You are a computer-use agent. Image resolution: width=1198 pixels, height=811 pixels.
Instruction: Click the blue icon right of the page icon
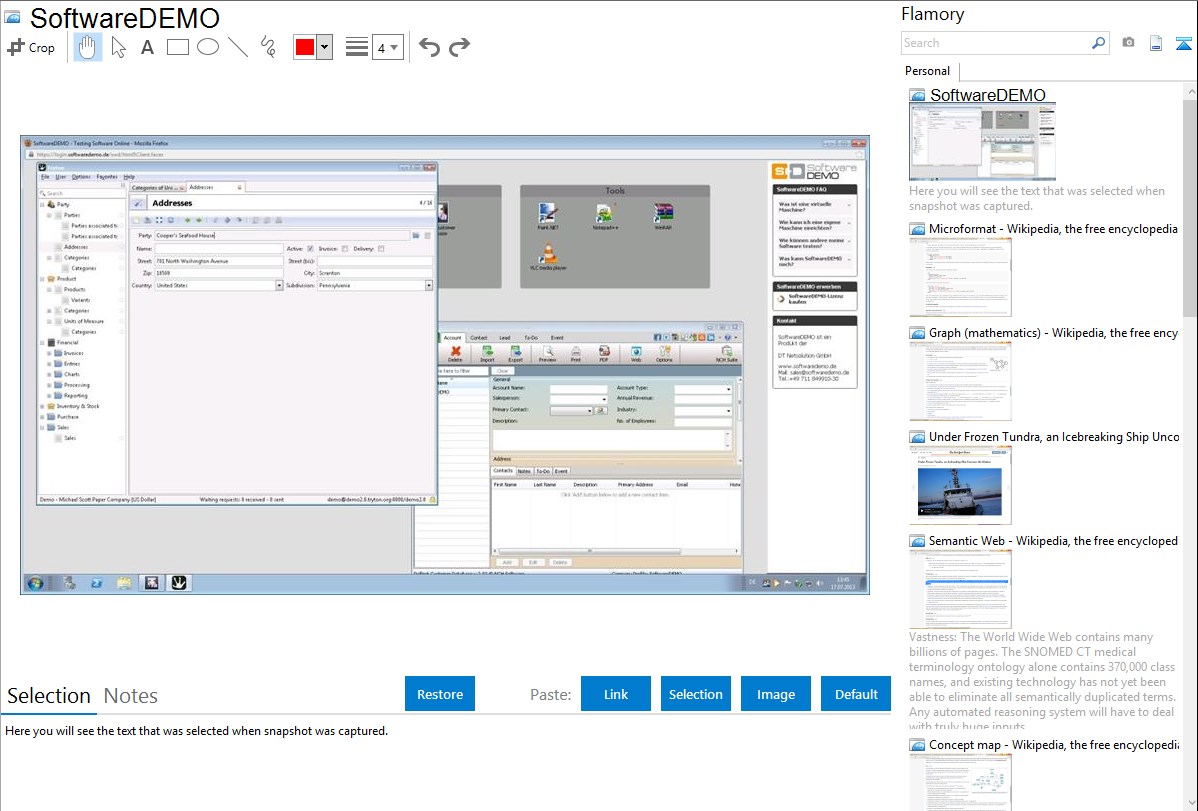(1183, 43)
